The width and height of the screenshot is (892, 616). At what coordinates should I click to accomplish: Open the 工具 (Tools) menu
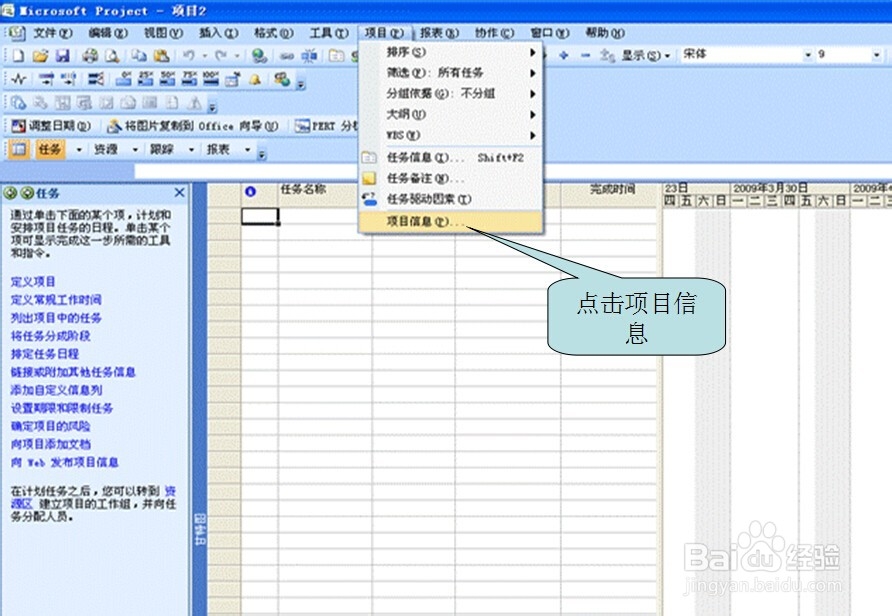pos(328,33)
